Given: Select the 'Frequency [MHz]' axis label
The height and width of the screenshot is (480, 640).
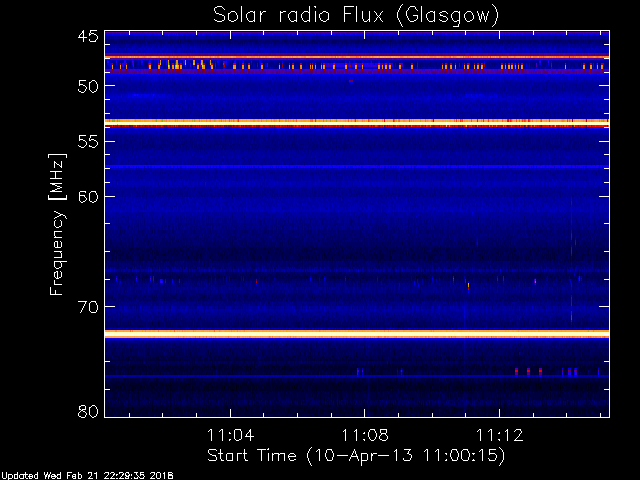Looking at the screenshot, I should 57,224.
